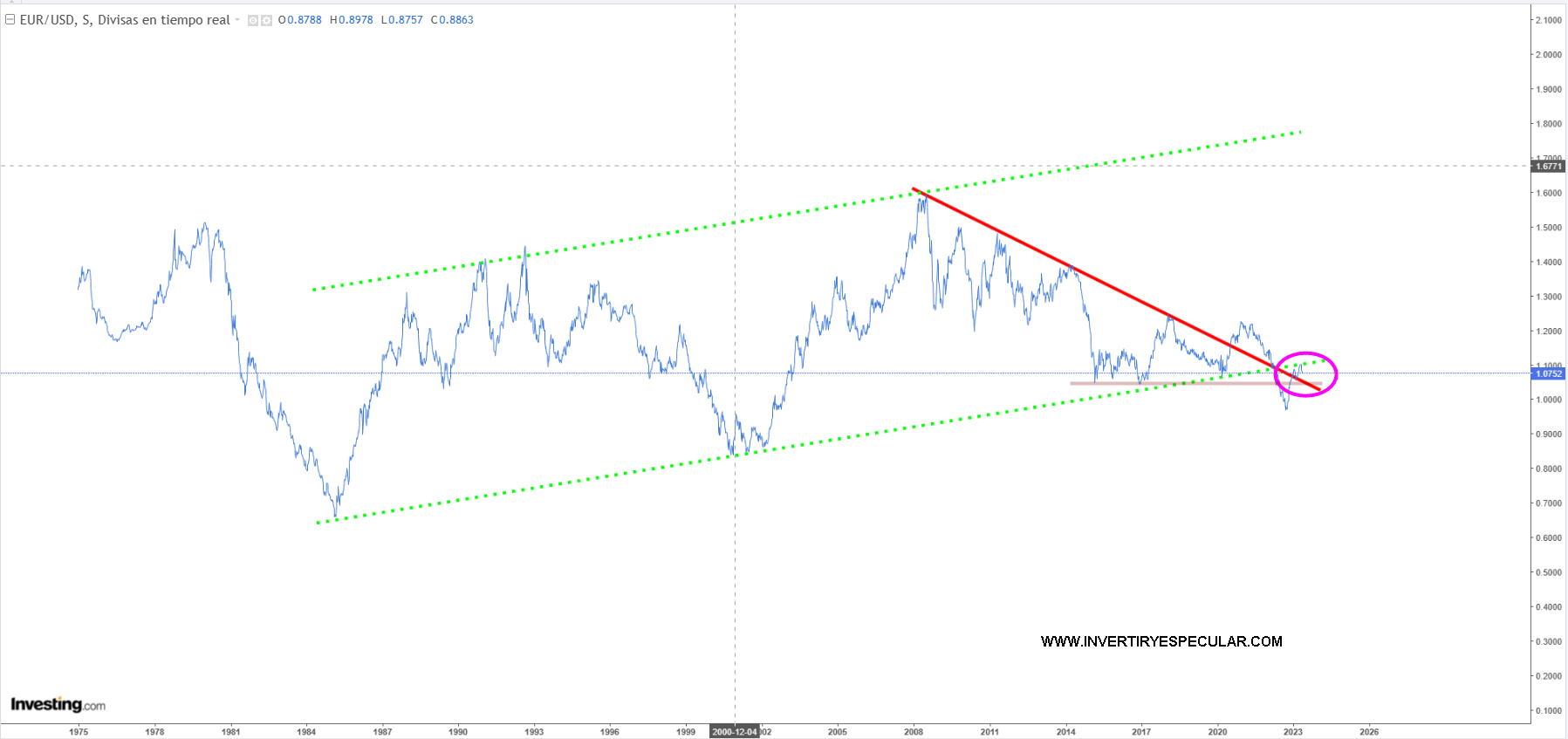The width and height of the screenshot is (1568, 739).
Task: Click the 2008 label on the time axis
Action: click(x=914, y=731)
